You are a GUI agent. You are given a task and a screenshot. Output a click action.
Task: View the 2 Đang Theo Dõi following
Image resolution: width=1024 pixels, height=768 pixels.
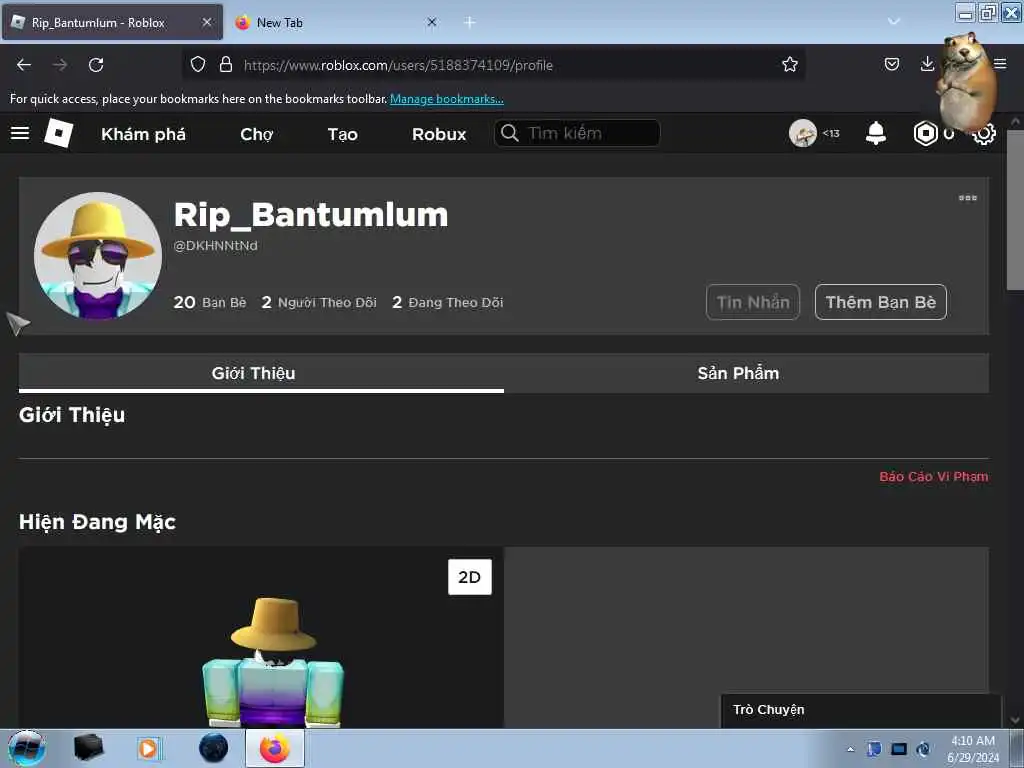pyautogui.click(x=447, y=302)
